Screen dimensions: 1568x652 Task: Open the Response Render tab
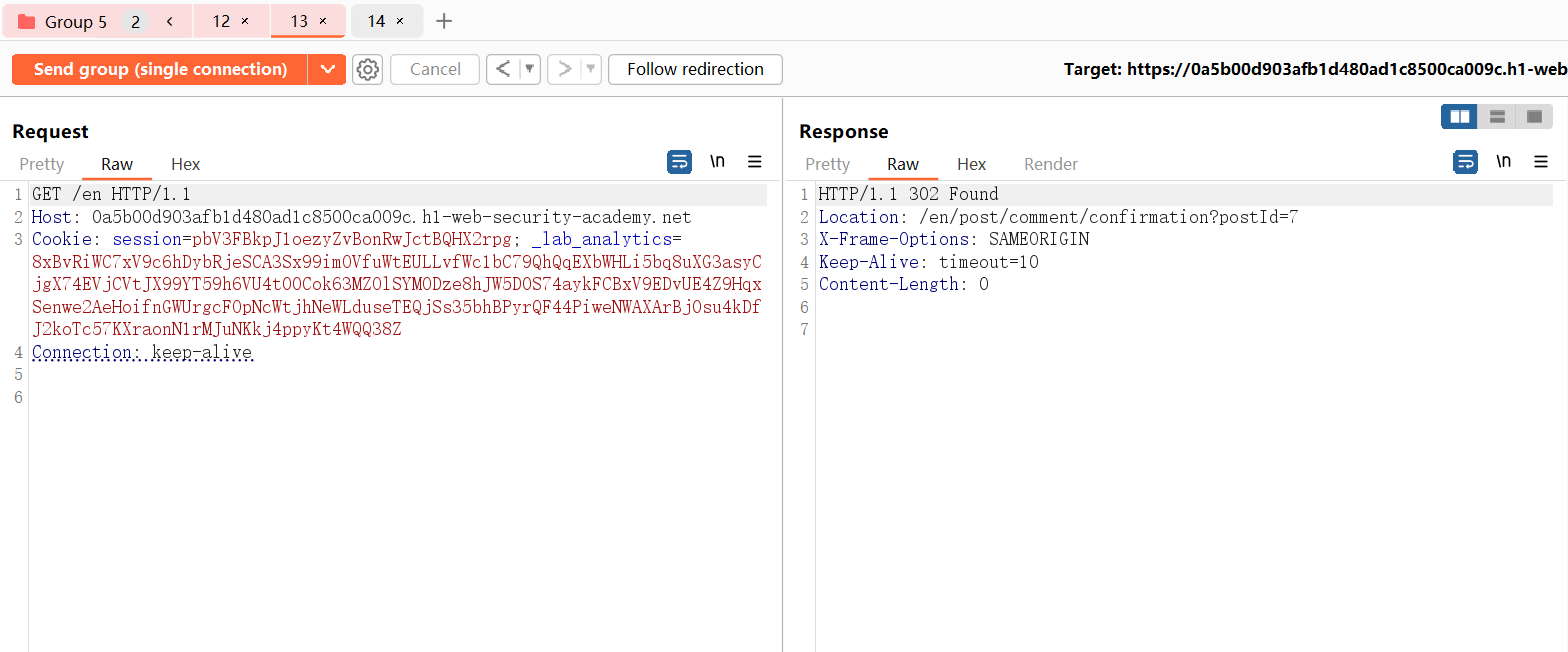(x=1050, y=164)
